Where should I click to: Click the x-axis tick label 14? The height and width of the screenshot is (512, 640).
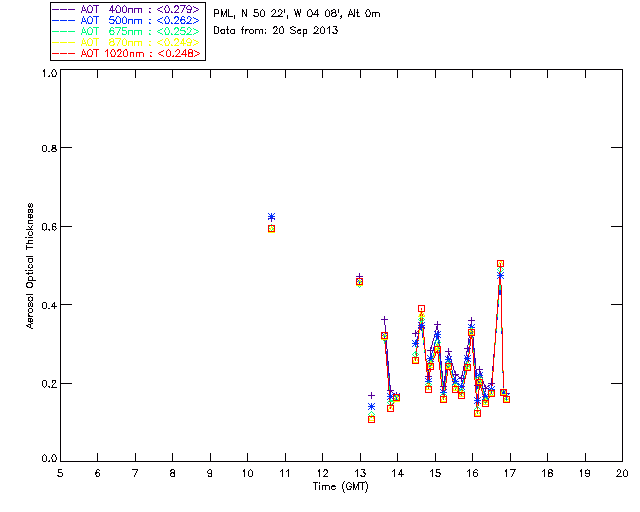398,473
